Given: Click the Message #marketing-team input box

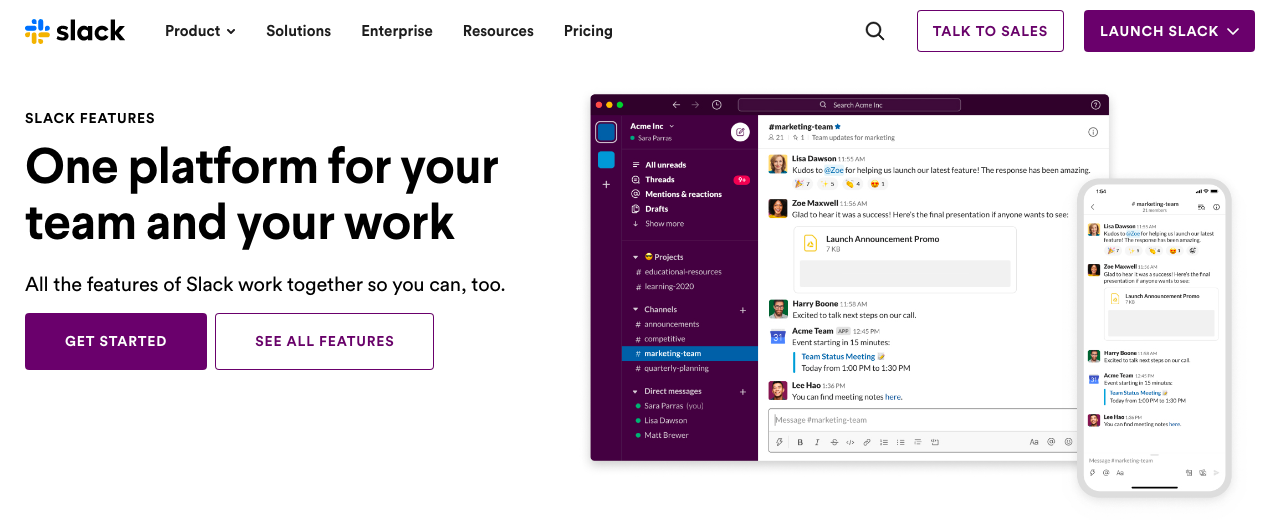Looking at the screenshot, I should [925, 420].
